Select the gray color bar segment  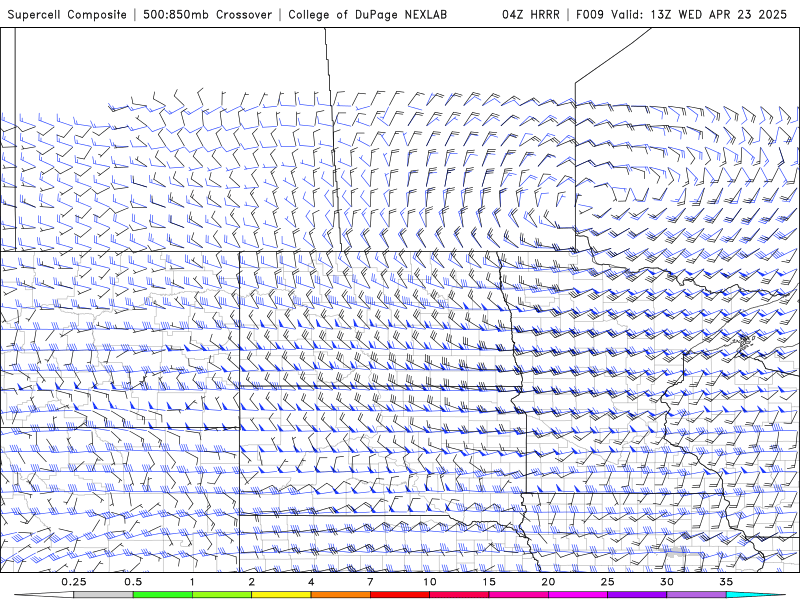103,595
